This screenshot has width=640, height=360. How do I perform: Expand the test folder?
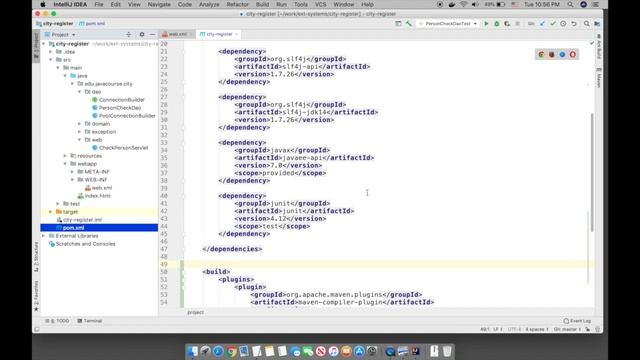click(58, 204)
